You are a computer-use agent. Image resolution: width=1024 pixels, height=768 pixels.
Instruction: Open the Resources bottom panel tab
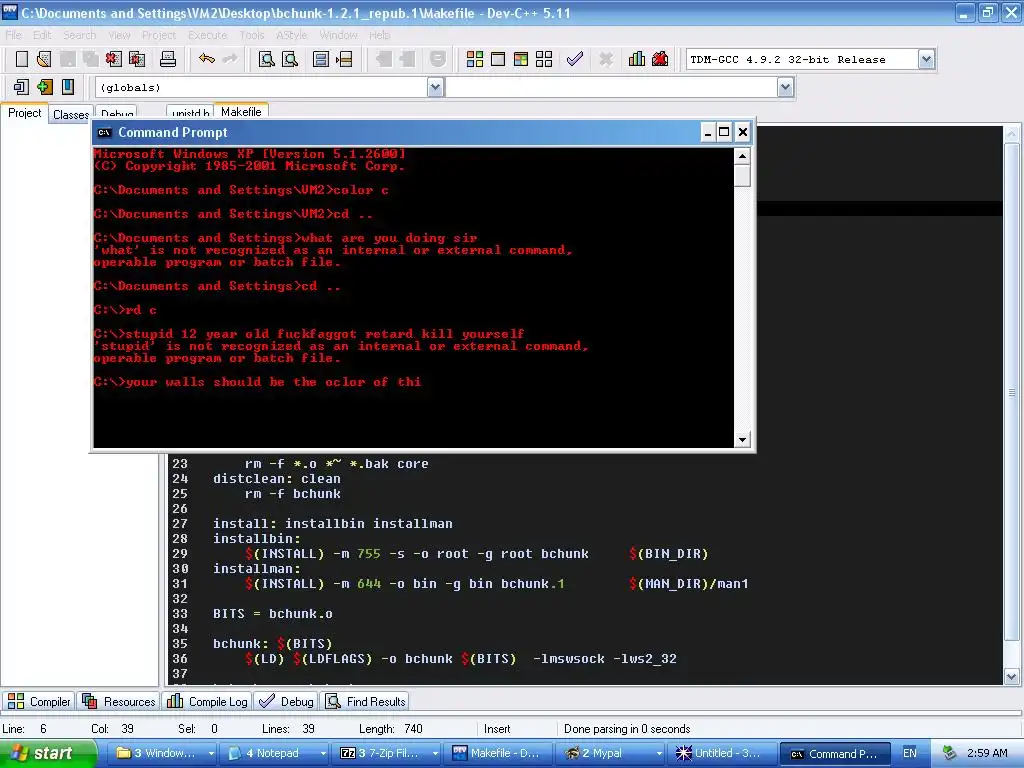119,701
